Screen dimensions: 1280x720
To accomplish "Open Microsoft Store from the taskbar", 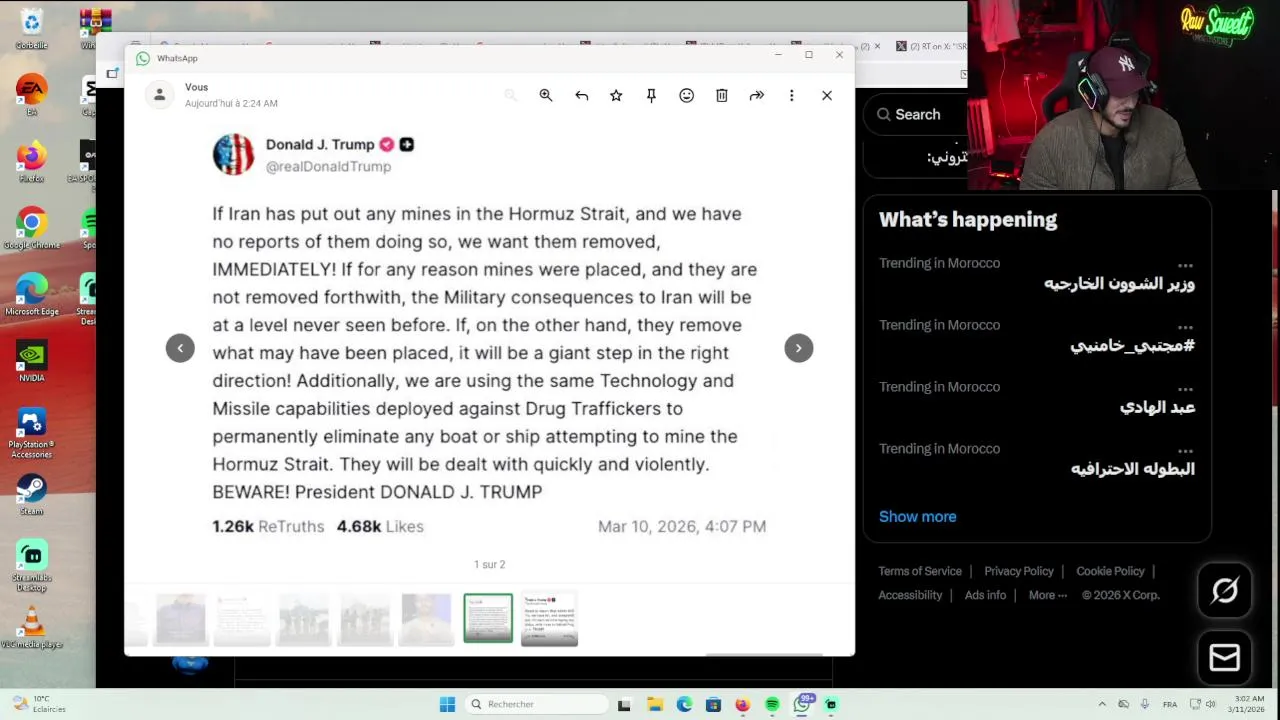I will (713, 704).
